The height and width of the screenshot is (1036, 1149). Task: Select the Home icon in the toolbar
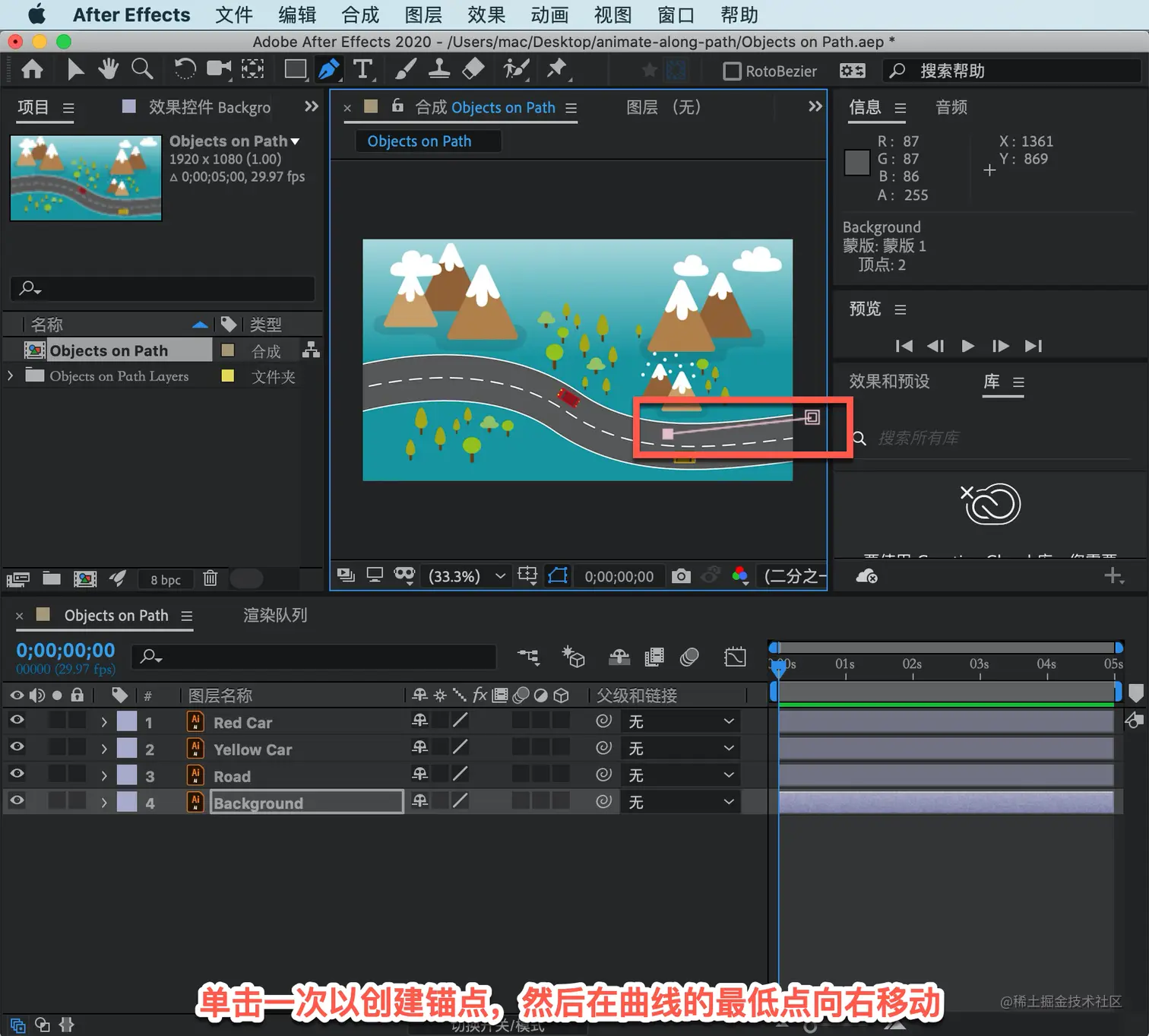(32, 70)
